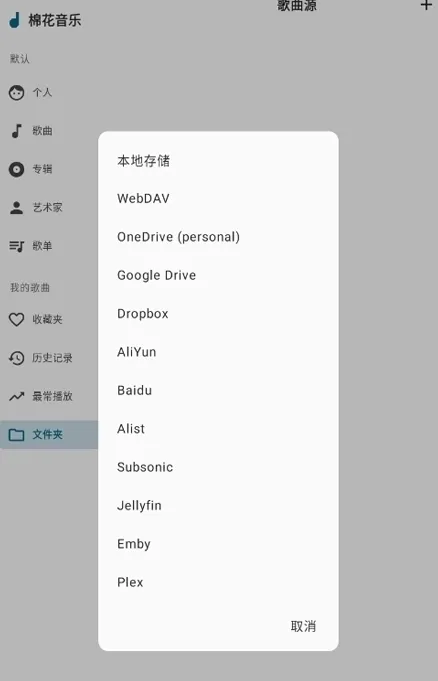Click the 棉花音乐 music note logo

15,20
